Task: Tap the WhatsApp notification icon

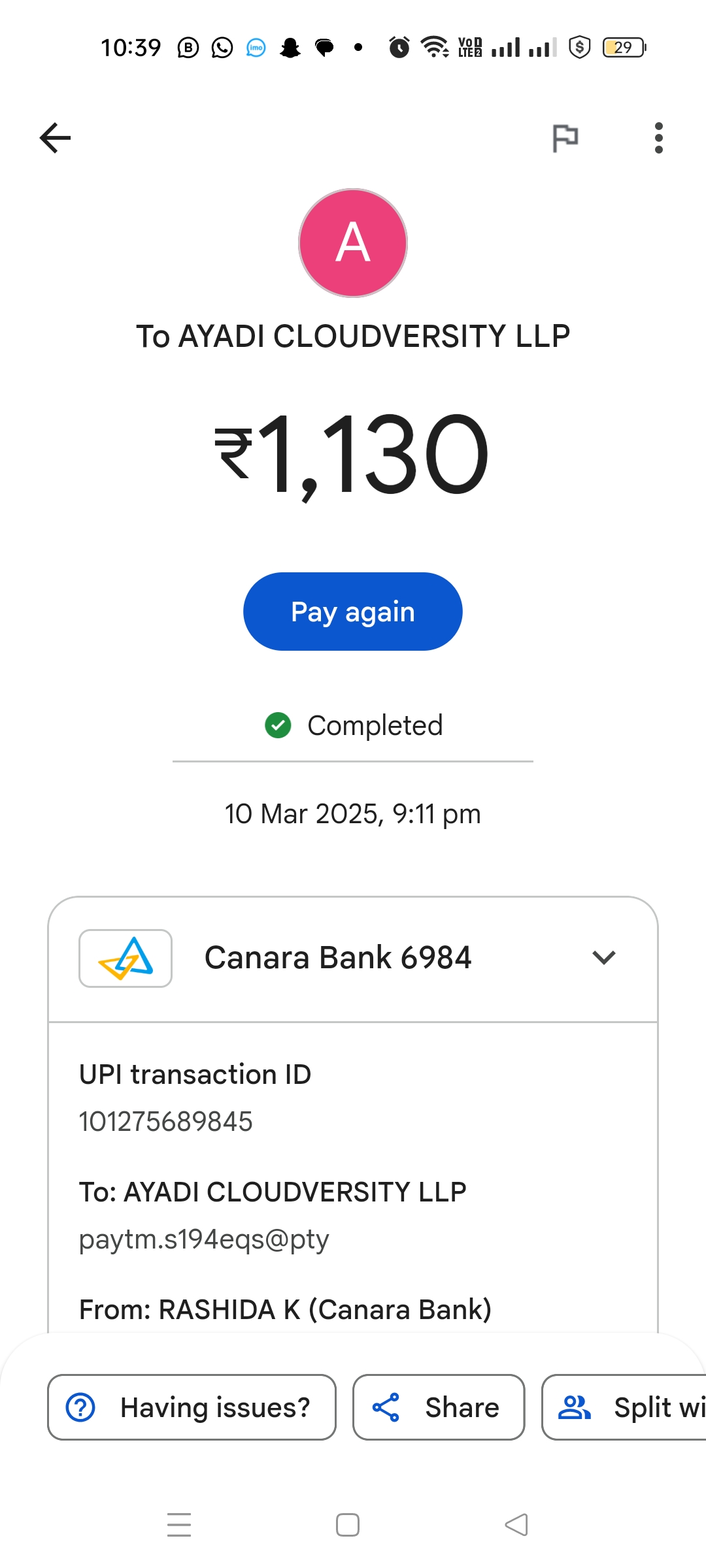Action: [x=222, y=48]
